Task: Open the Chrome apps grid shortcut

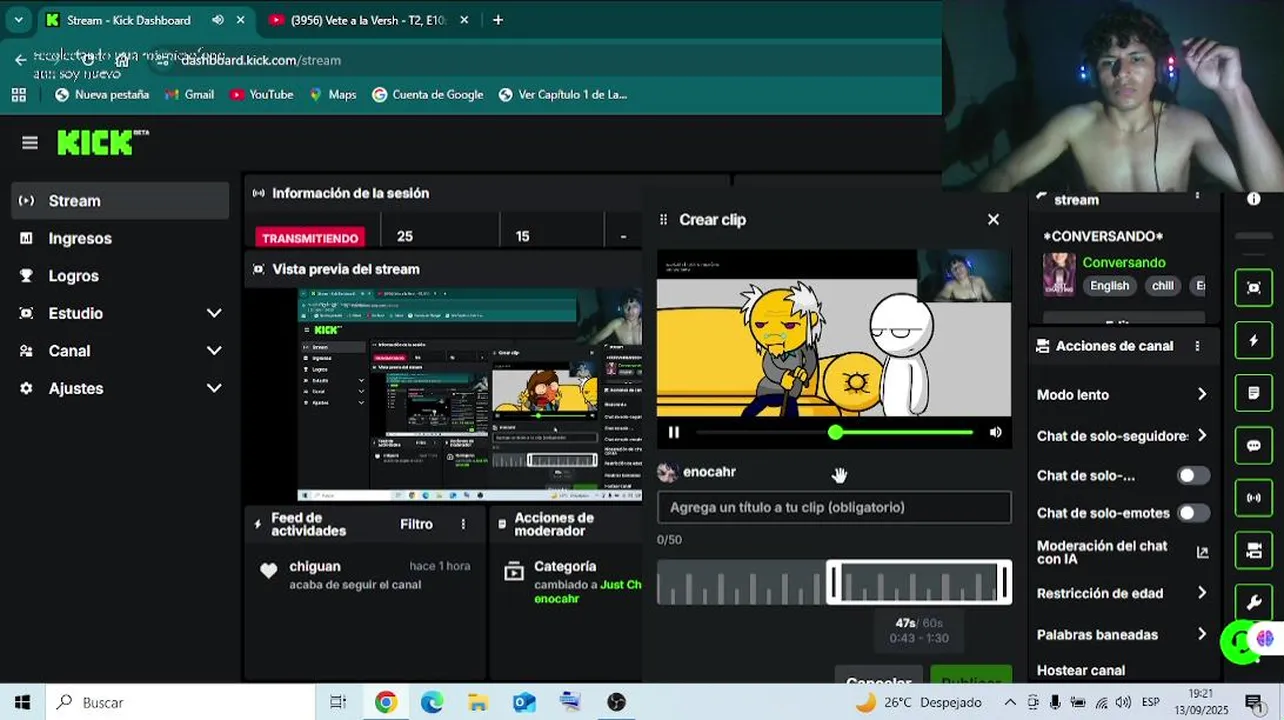Action: 18,95
